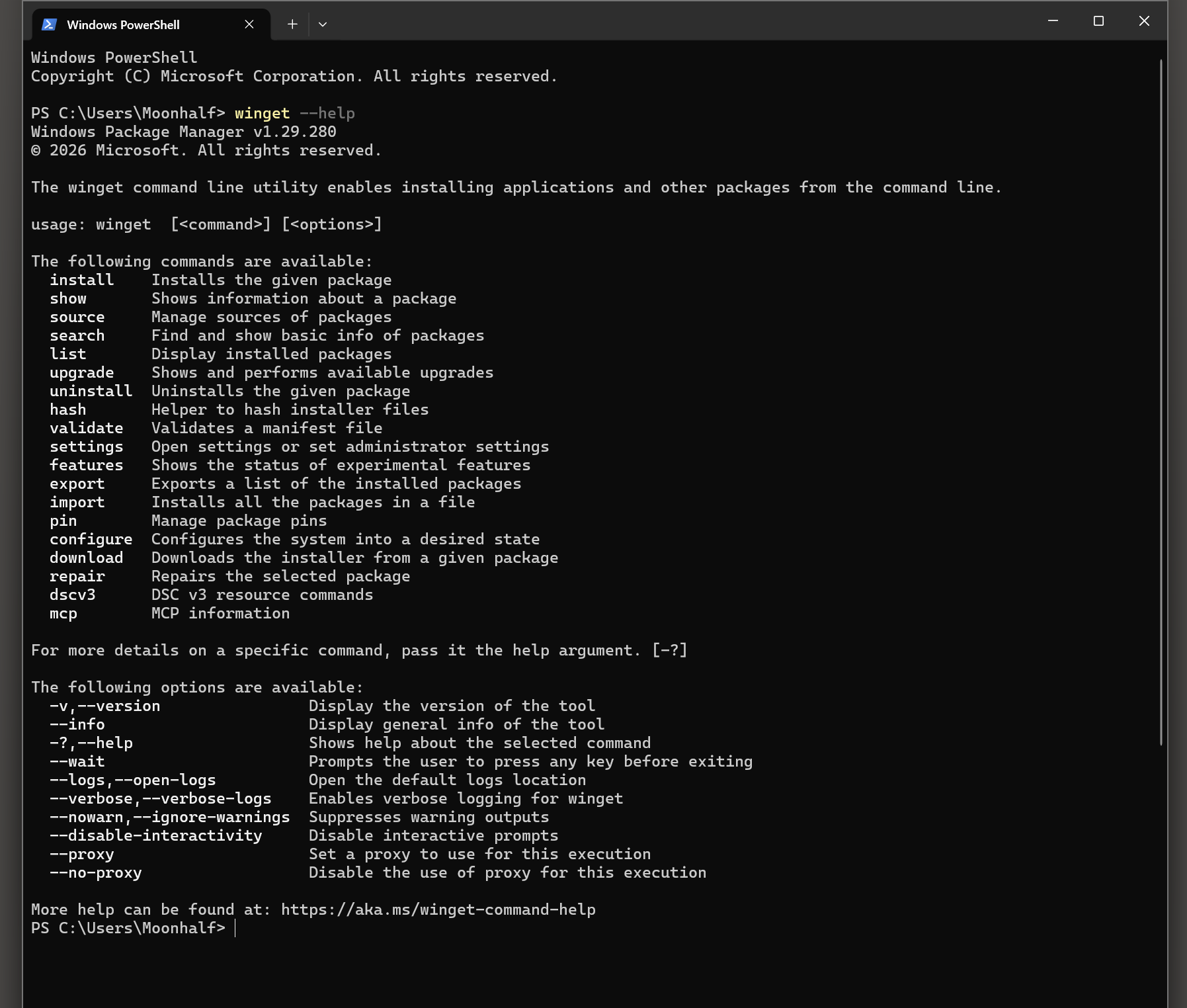Maximize the terminal window
1187x1008 pixels.
1098,21
